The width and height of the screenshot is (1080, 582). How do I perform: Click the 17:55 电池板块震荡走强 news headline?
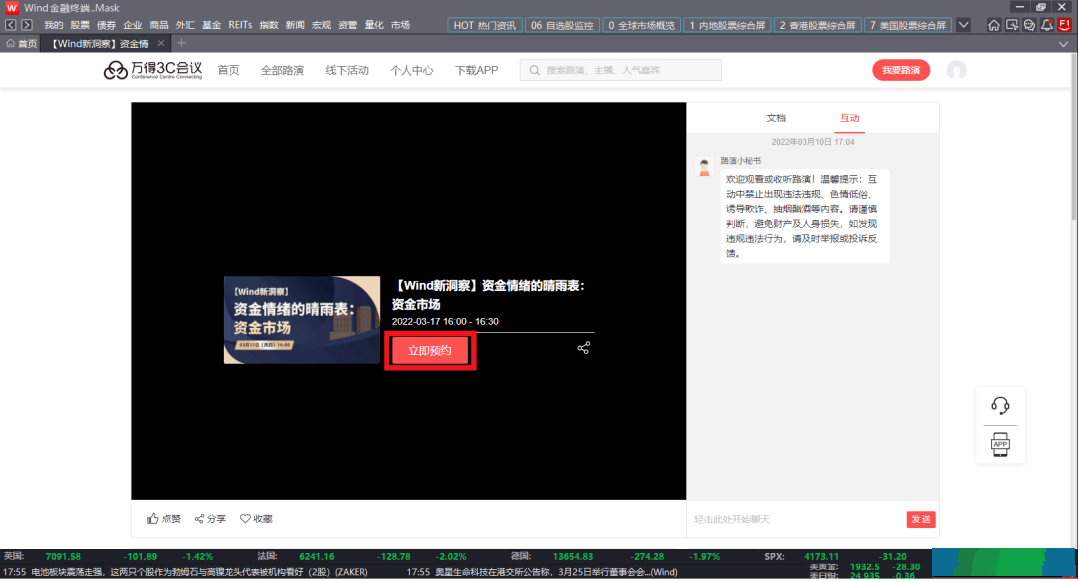pos(185,572)
